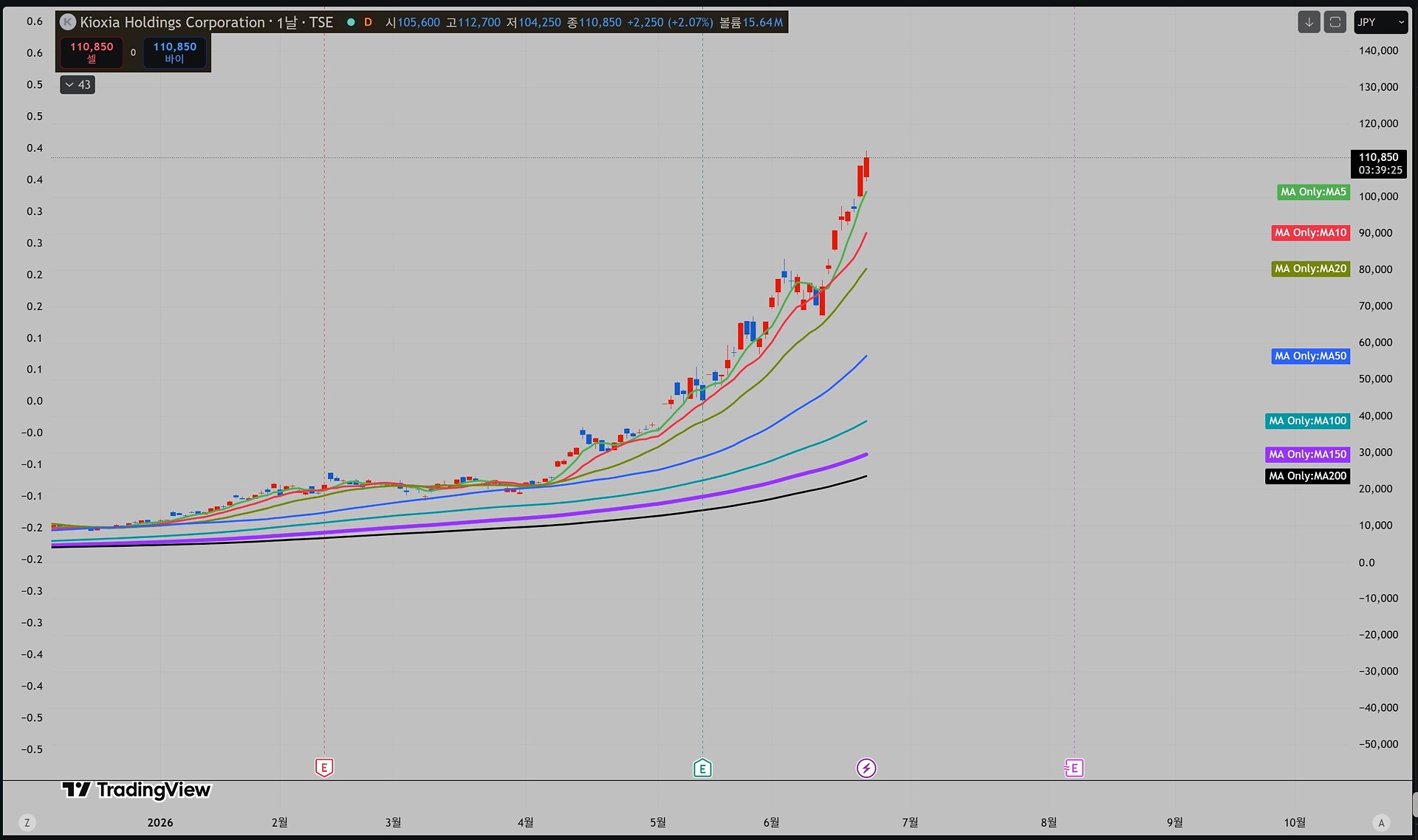Image resolution: width=1418 pixels, height=840 pixels.
Task: Click the 110,850 바이 buy button
Action: click(175, 52)
